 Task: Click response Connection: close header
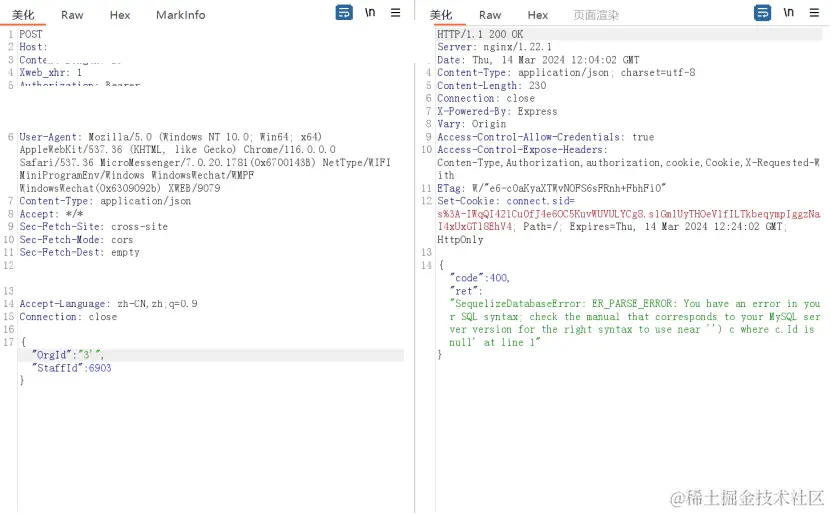[x=485, y=98]
